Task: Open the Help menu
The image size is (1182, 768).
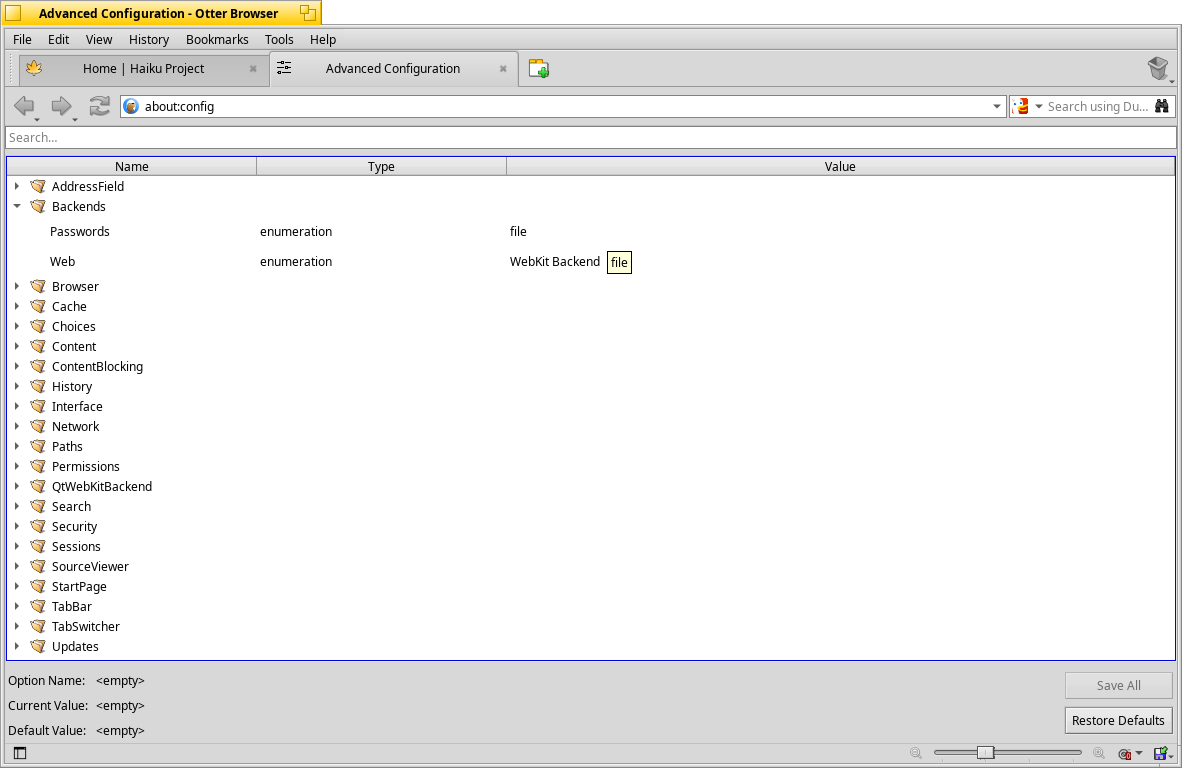Action: (x=323, y=39)
